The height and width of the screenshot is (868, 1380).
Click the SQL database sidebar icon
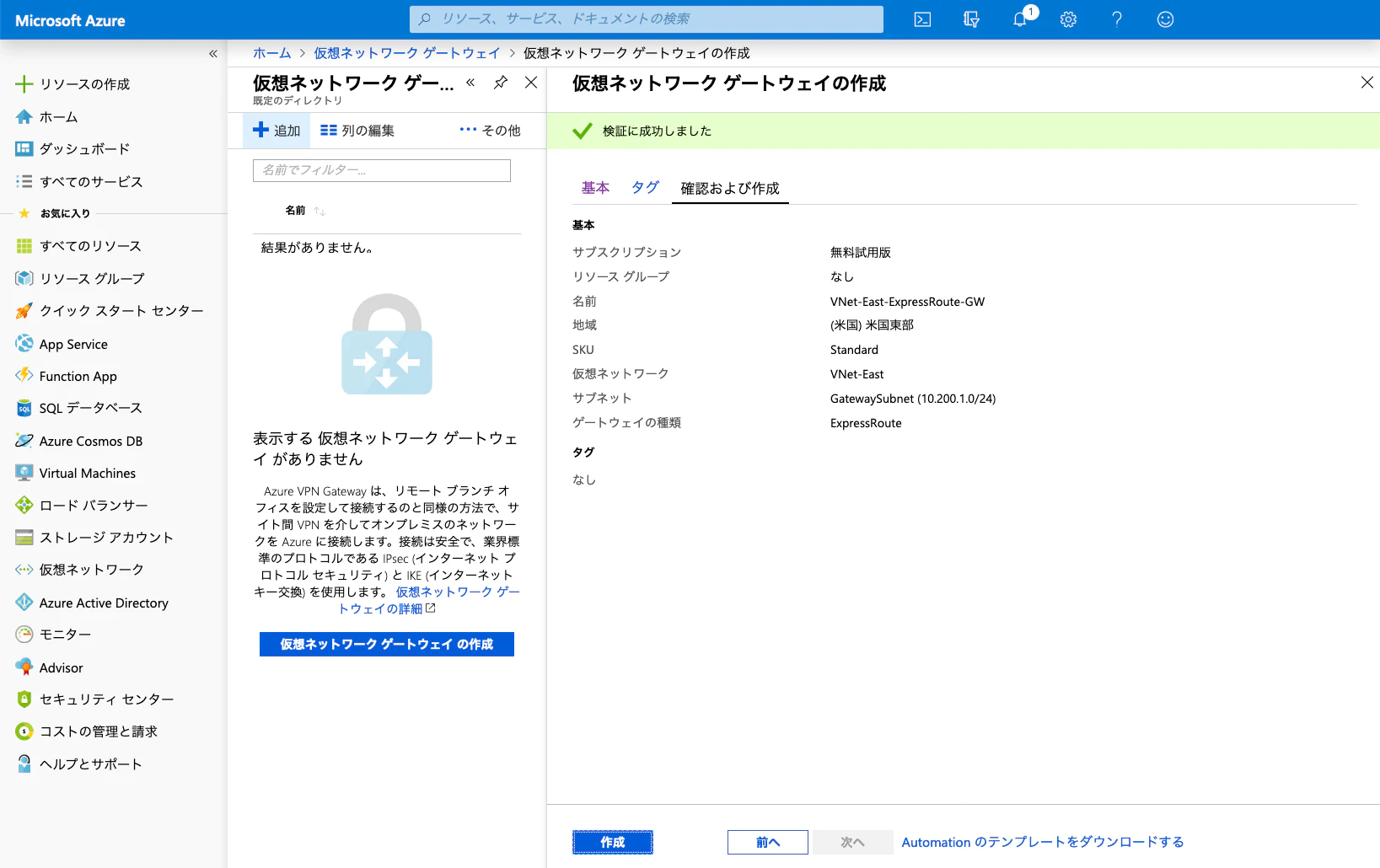click(24, 408)
